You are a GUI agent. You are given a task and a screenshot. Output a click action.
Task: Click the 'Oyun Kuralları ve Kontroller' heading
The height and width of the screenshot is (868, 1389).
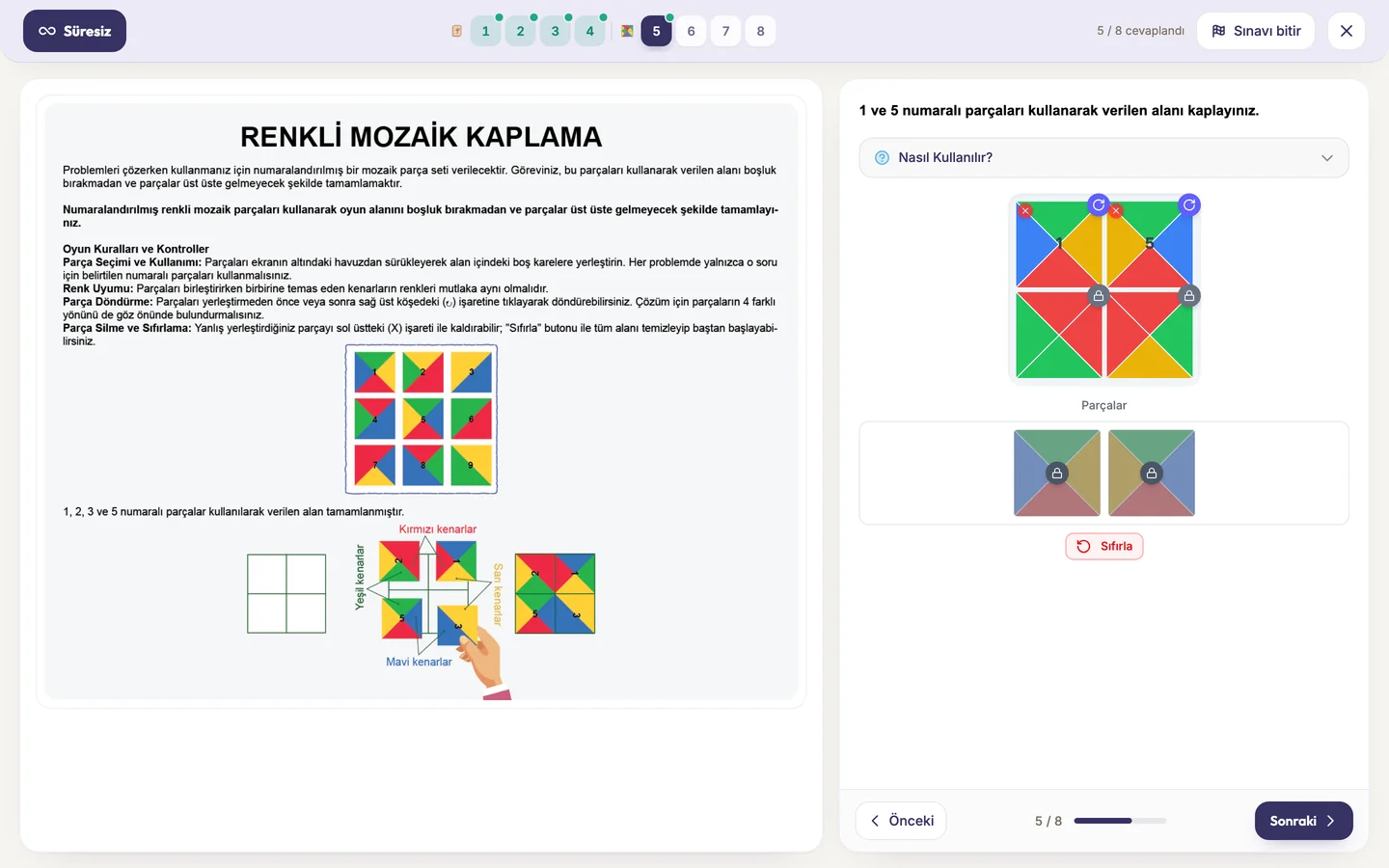pos(136,249)
